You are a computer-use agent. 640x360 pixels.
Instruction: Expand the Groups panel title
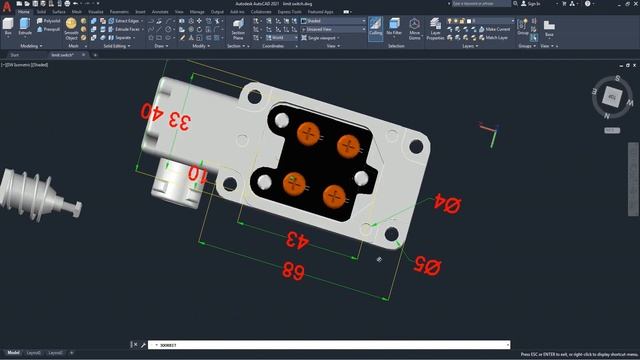tap(527, 46)
